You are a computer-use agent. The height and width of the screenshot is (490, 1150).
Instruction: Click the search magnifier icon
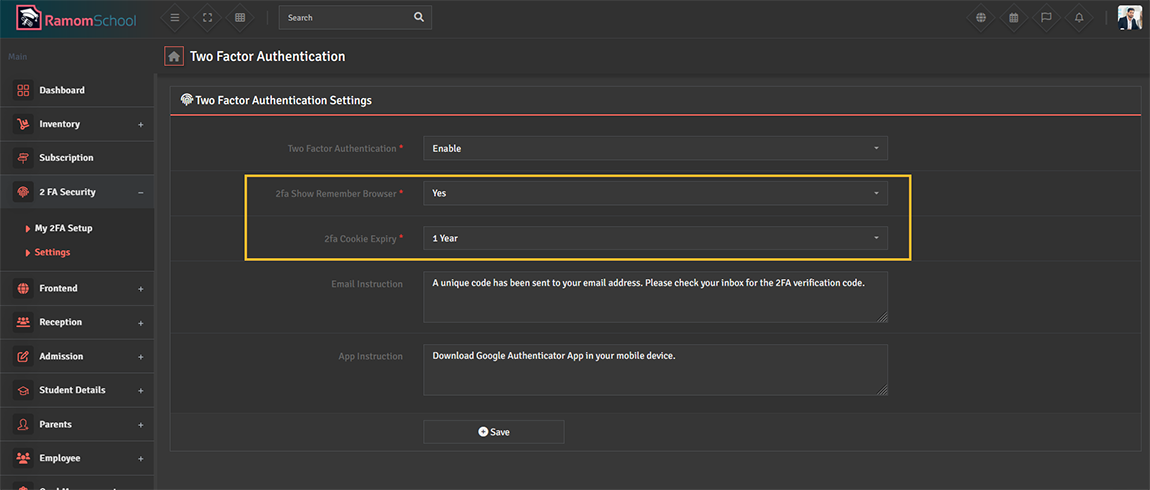coord(419,18)
